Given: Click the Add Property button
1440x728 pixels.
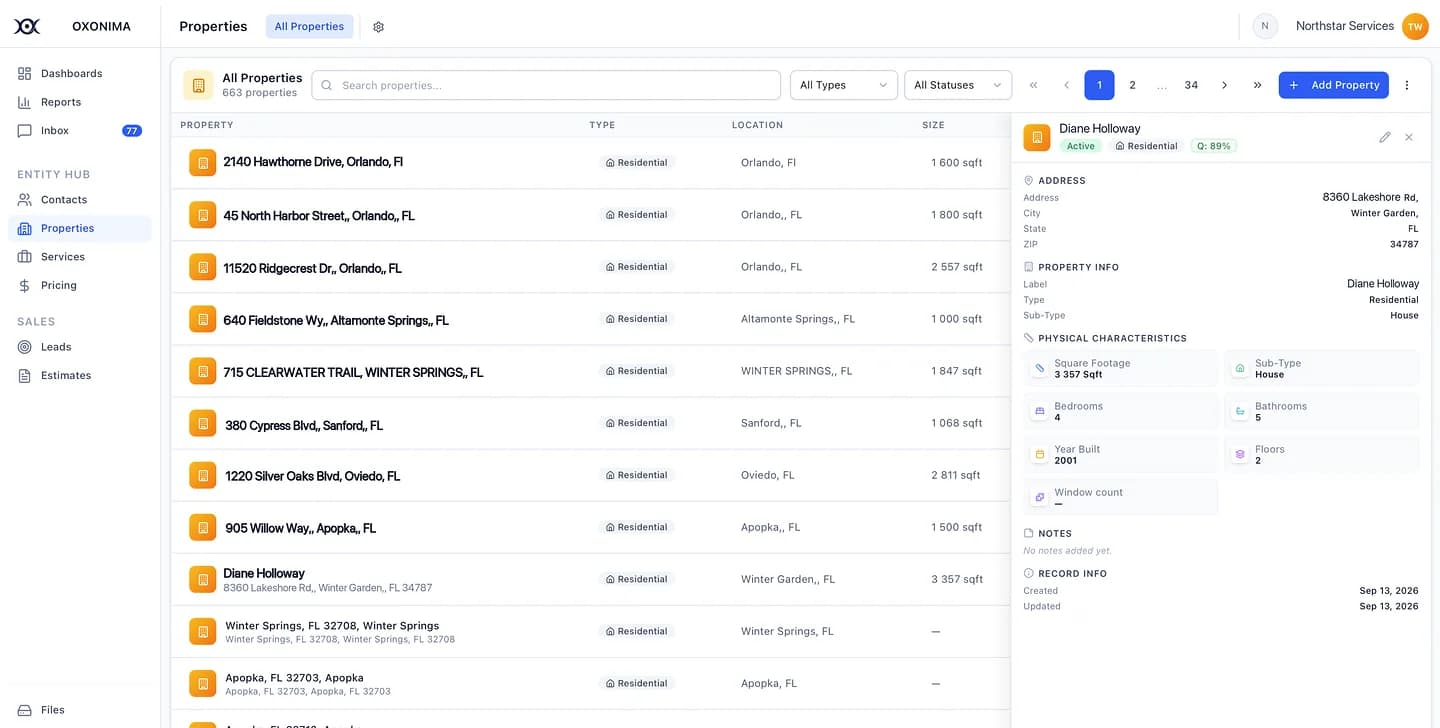Looking at the screenshot, I should click(1334, 85).
